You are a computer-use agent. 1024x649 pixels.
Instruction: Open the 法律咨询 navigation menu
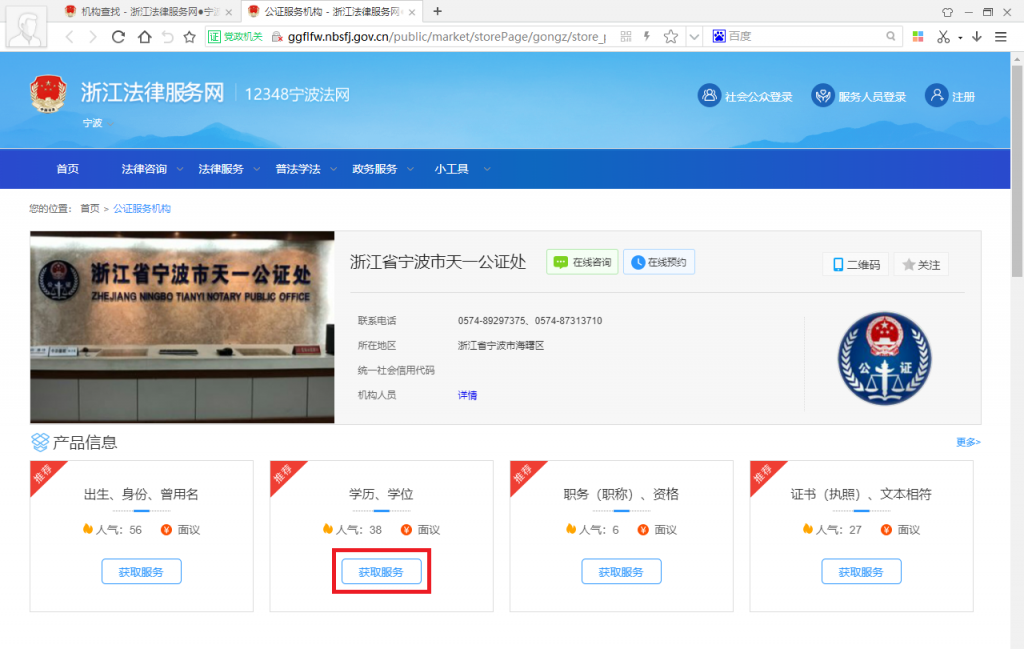click(x=144, y=169)
